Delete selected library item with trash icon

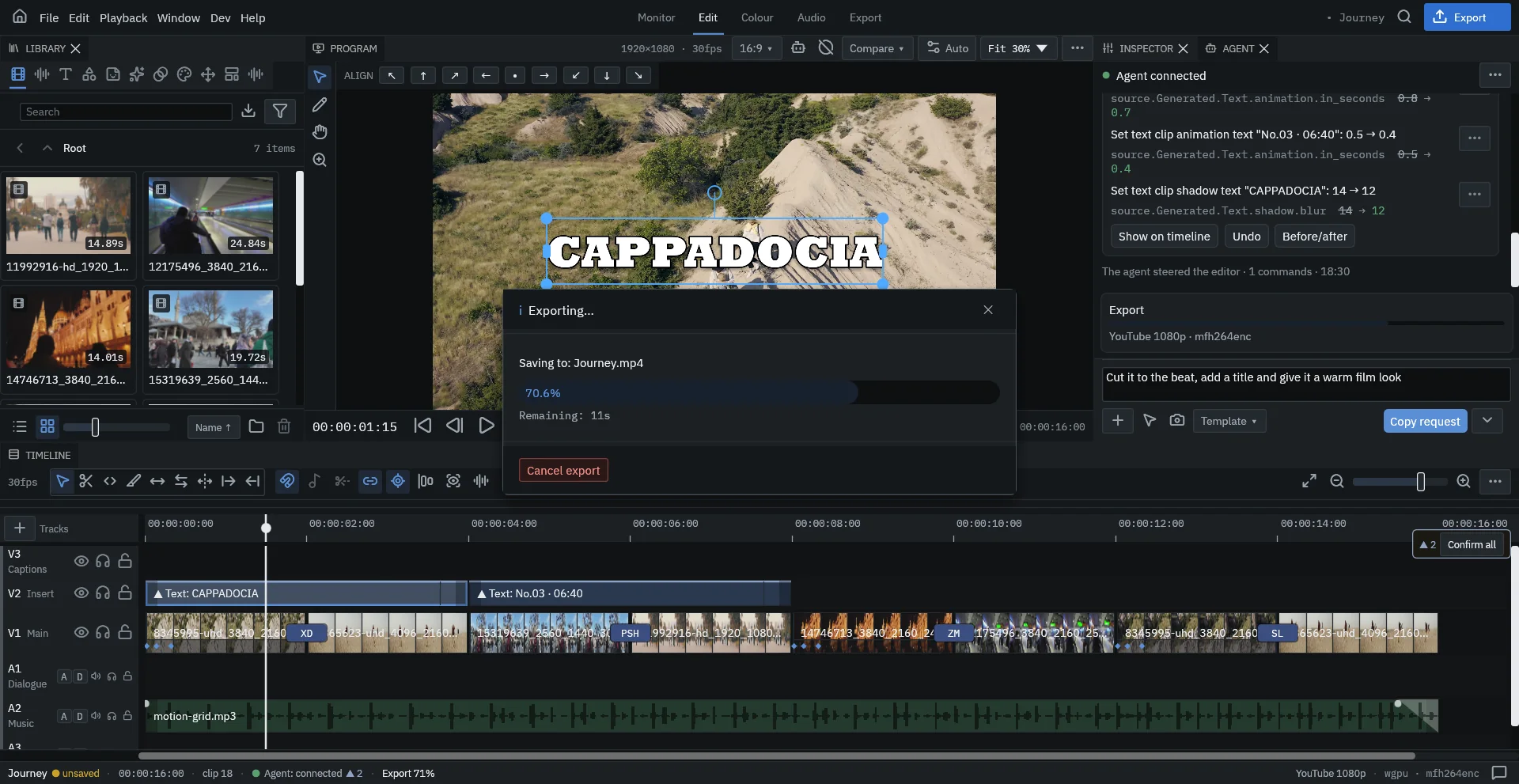pos(284,426)
